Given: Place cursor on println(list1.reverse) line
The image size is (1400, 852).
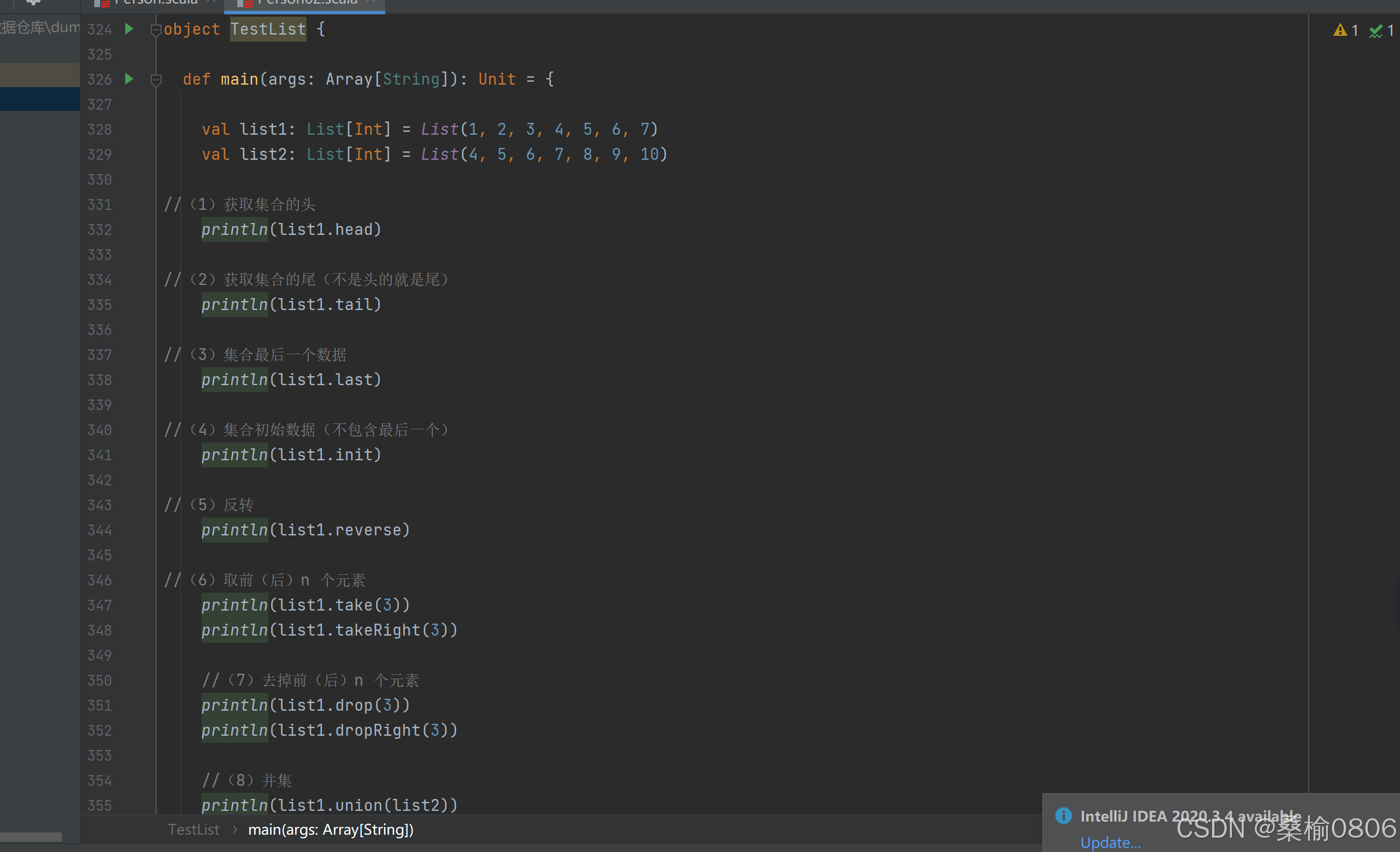Looking at the screenshot, I should 305,530.
